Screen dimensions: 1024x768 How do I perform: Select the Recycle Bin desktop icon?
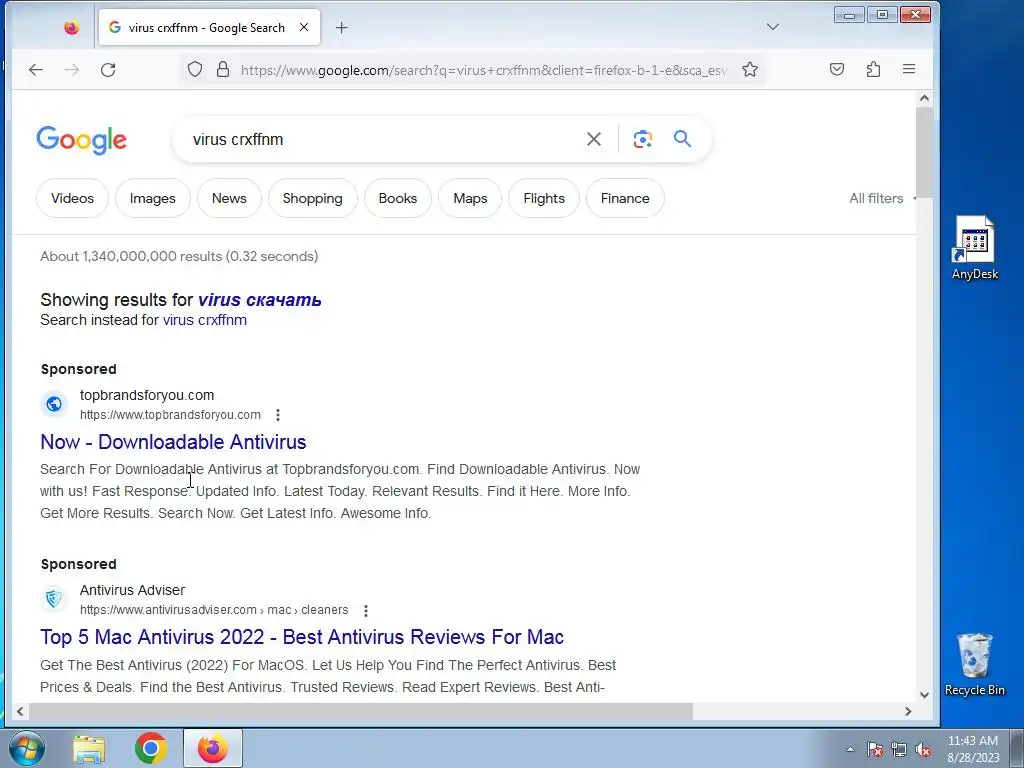(x=974, y=664)
